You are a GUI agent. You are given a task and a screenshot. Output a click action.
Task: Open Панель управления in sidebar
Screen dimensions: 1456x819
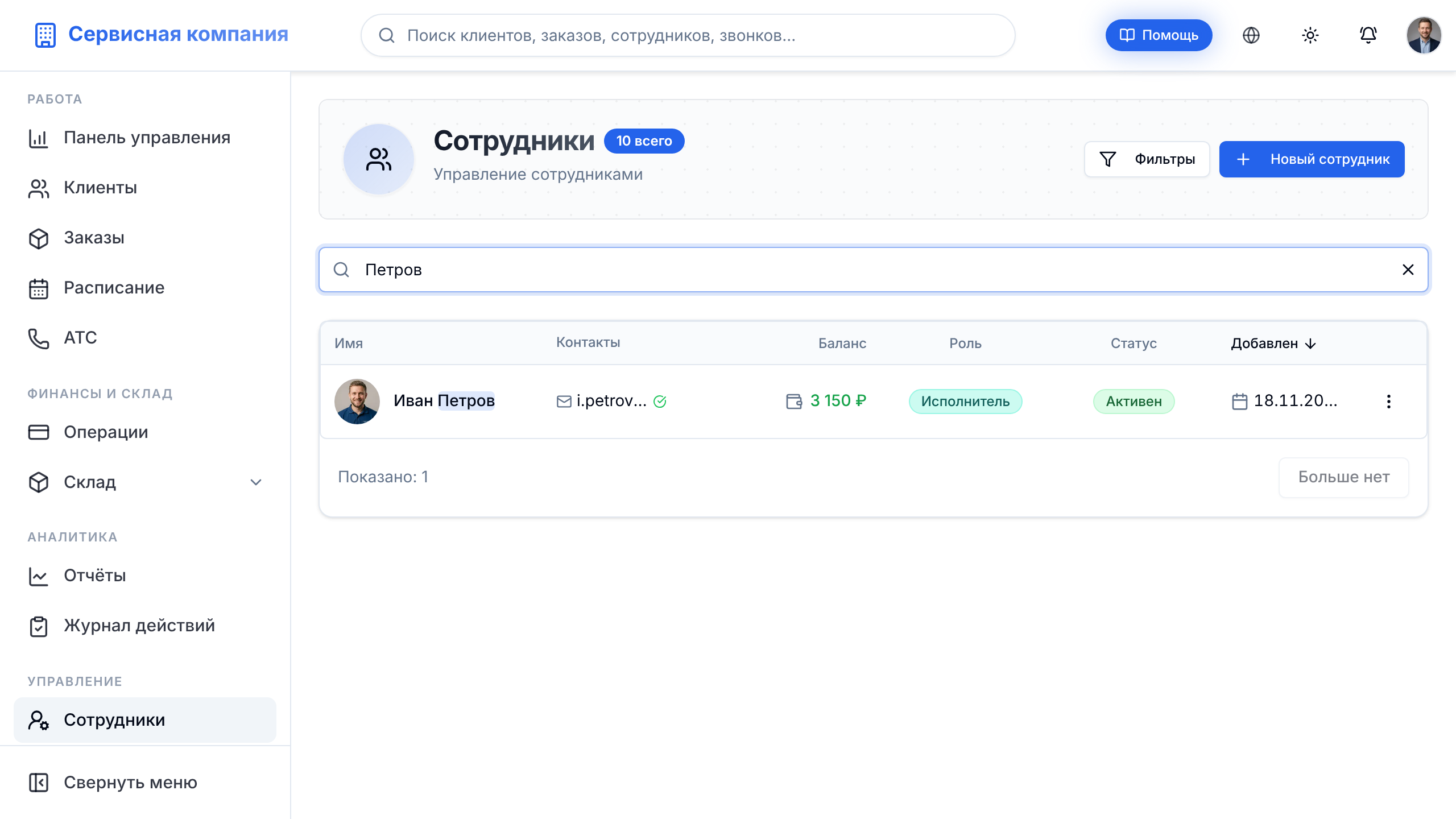[145, 138]
